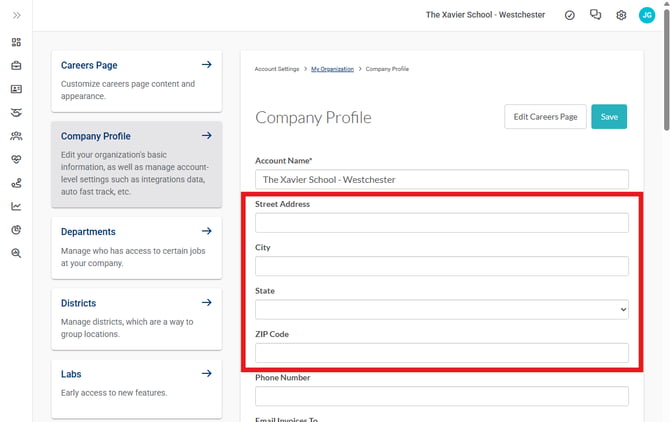Click the Account Settings breadcrumb
This screenshot has width=670, height=422.
click(x=277, y=69)
